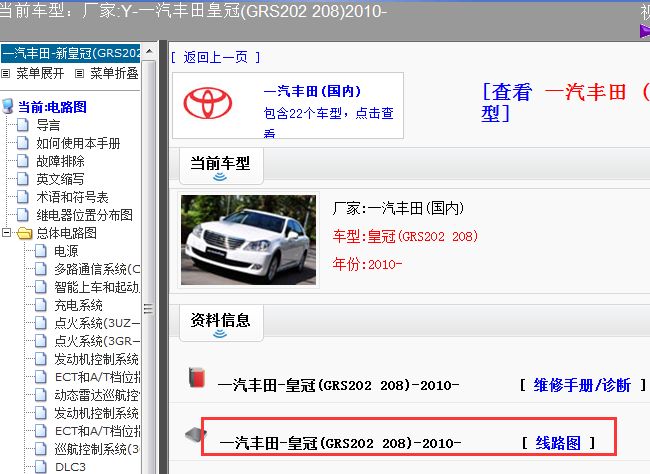
Task: Click the 总体电路图 folder icon
Action: click(x=24, y=233)
